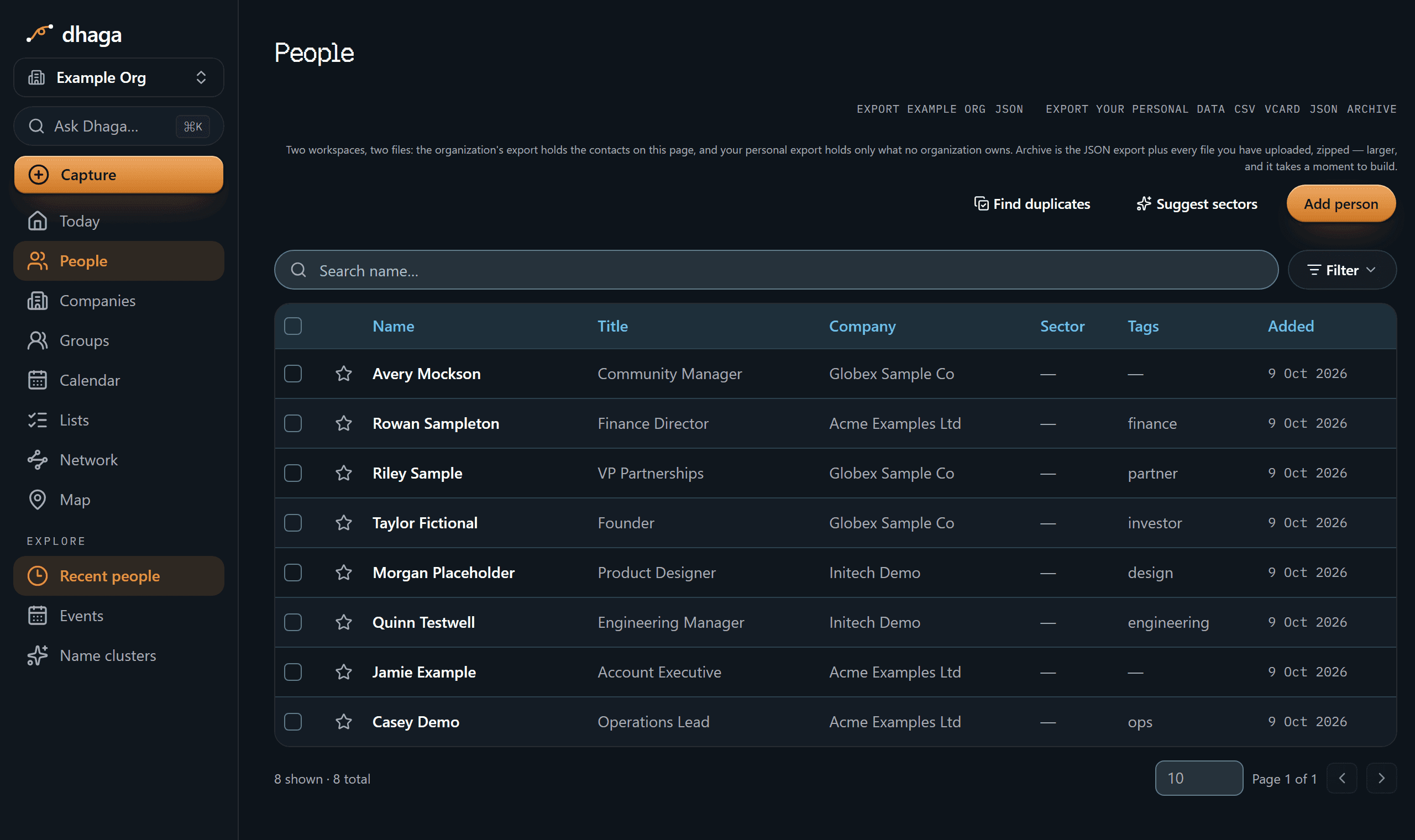Star Jamie Example's row
The width and height of the screenshot is (1415, 840).
point(344,673)
